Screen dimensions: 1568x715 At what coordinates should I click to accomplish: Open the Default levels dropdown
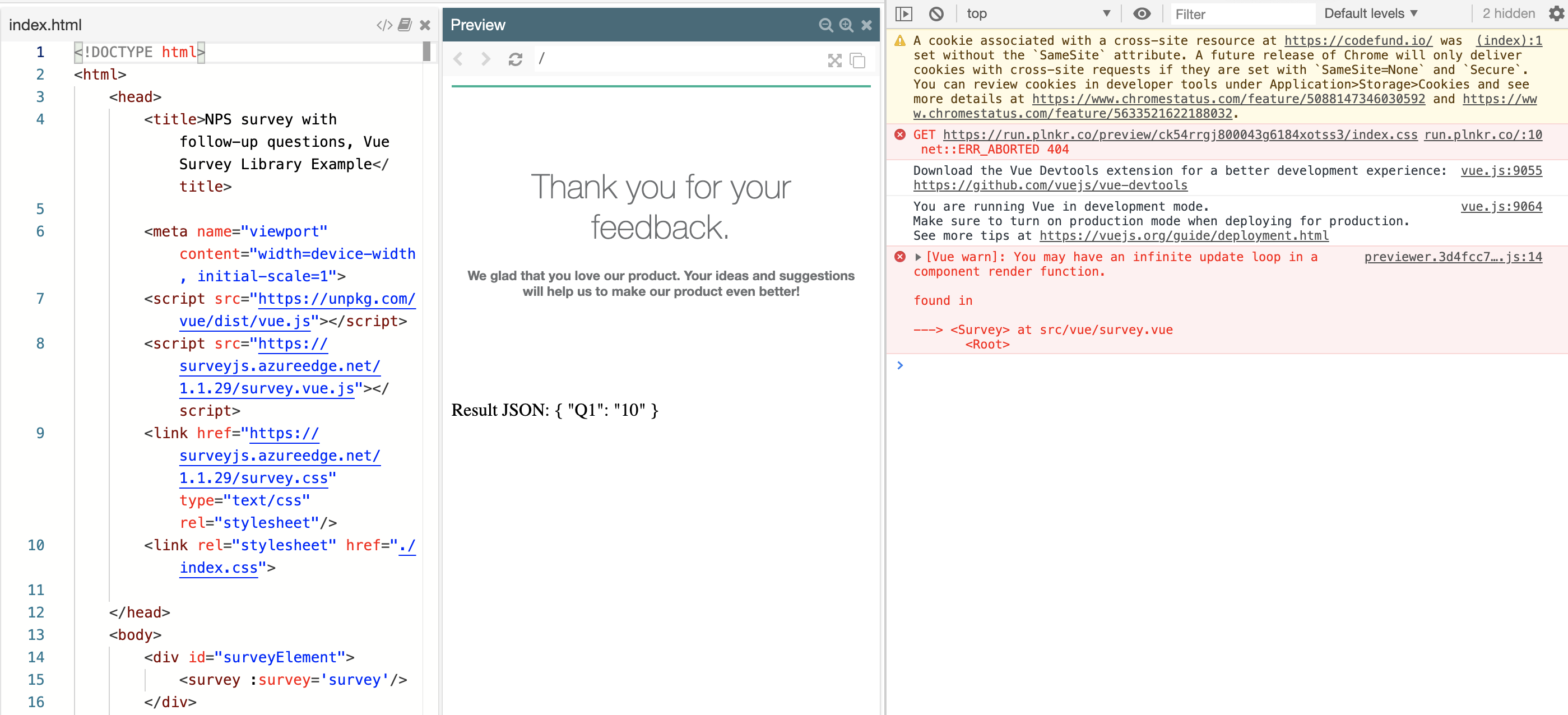coord(1371,13)
